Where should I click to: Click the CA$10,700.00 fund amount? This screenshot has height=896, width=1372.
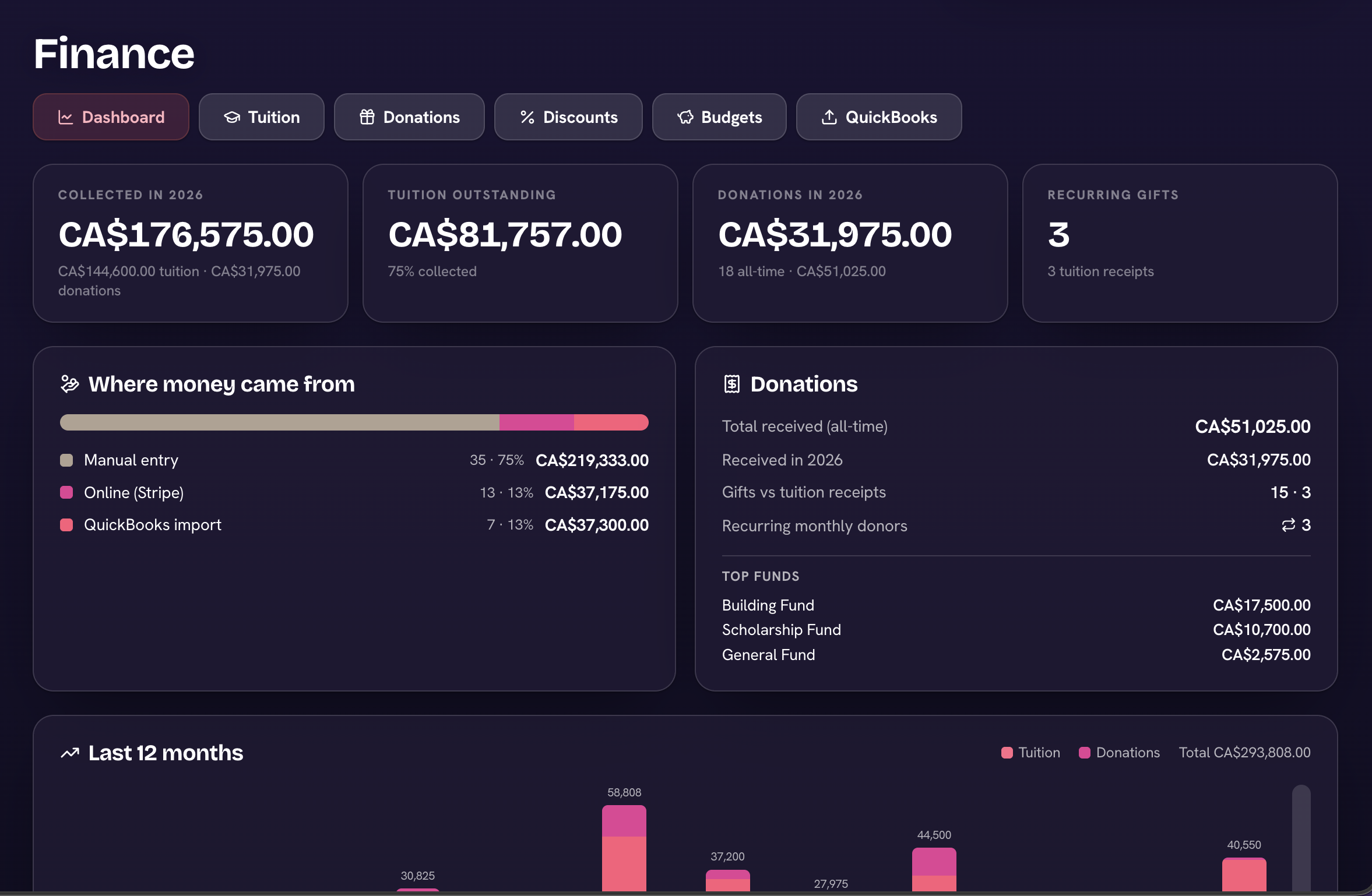tap(1262, 630)
